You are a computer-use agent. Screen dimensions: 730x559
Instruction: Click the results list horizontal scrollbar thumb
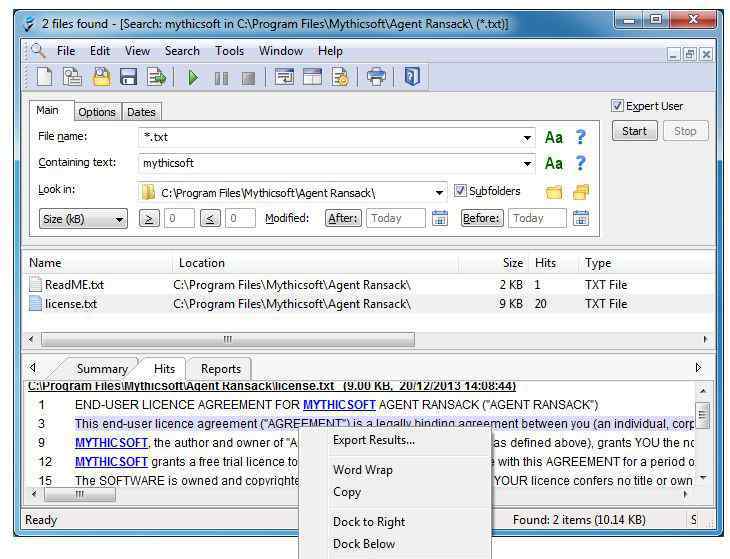[x=228, y=339]
